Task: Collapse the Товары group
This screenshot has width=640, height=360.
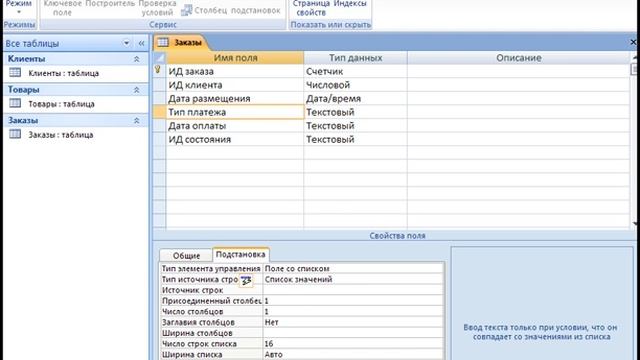Action: (137, 90)
